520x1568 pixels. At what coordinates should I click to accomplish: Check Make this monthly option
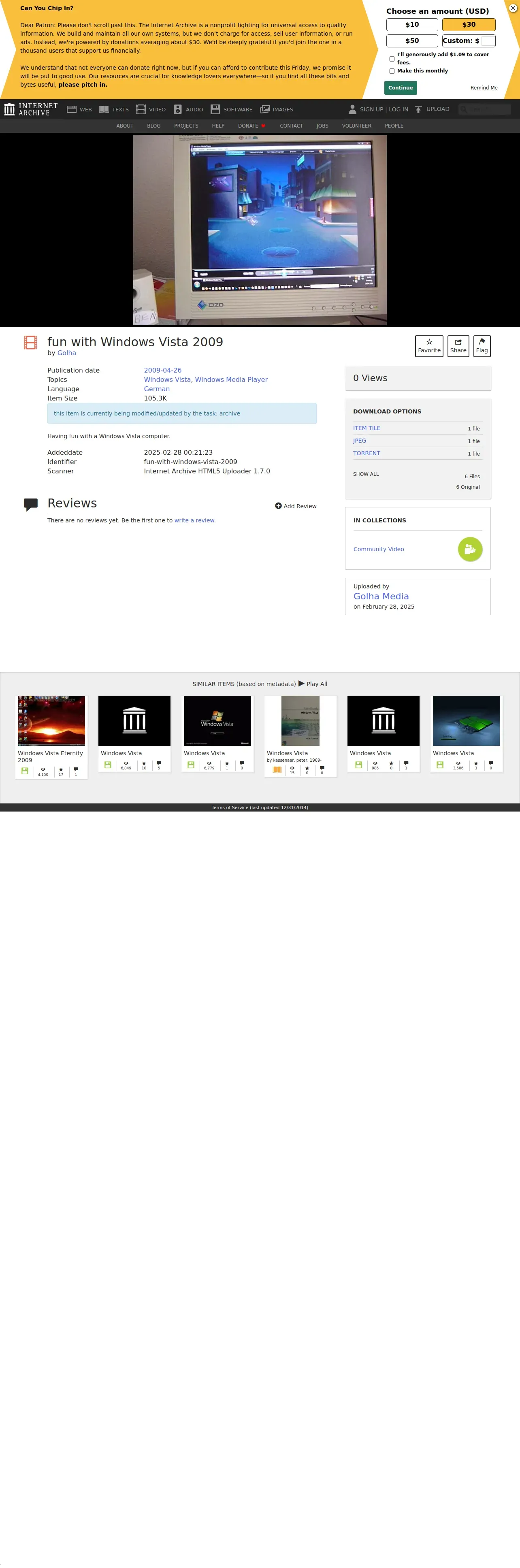(x=392, y=71)
